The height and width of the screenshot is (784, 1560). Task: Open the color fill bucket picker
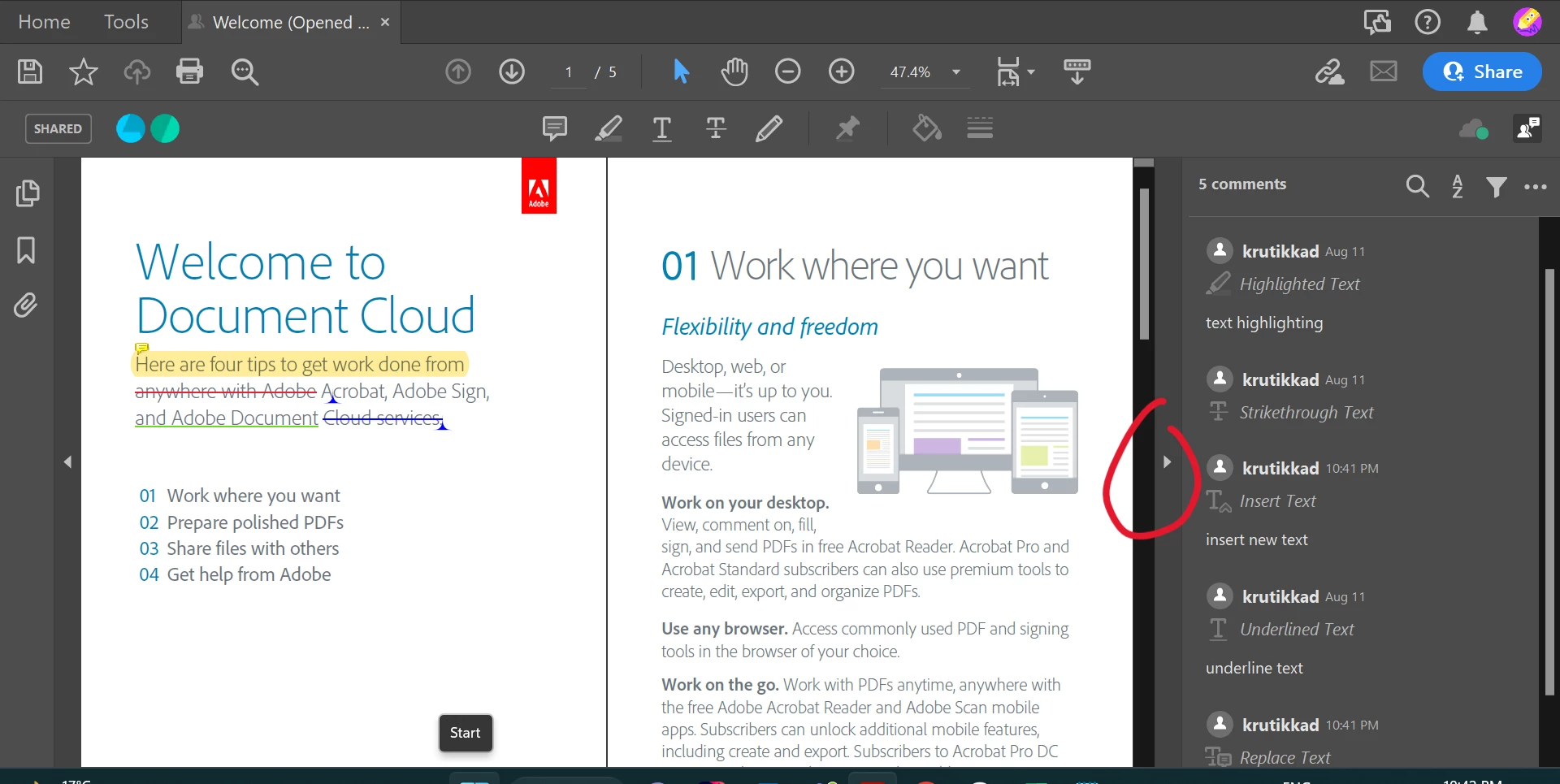click(x=926, y=128)
